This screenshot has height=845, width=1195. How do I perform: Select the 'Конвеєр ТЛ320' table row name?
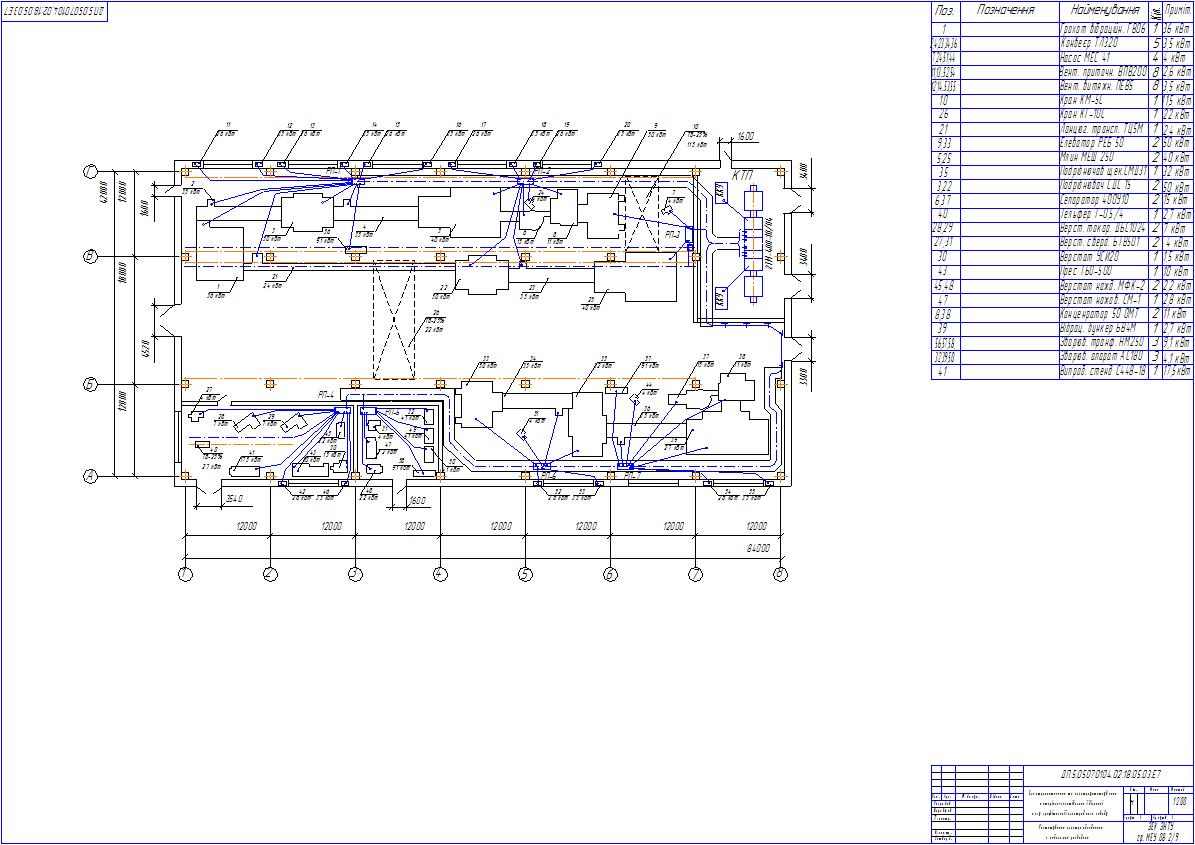[1090, 44]
